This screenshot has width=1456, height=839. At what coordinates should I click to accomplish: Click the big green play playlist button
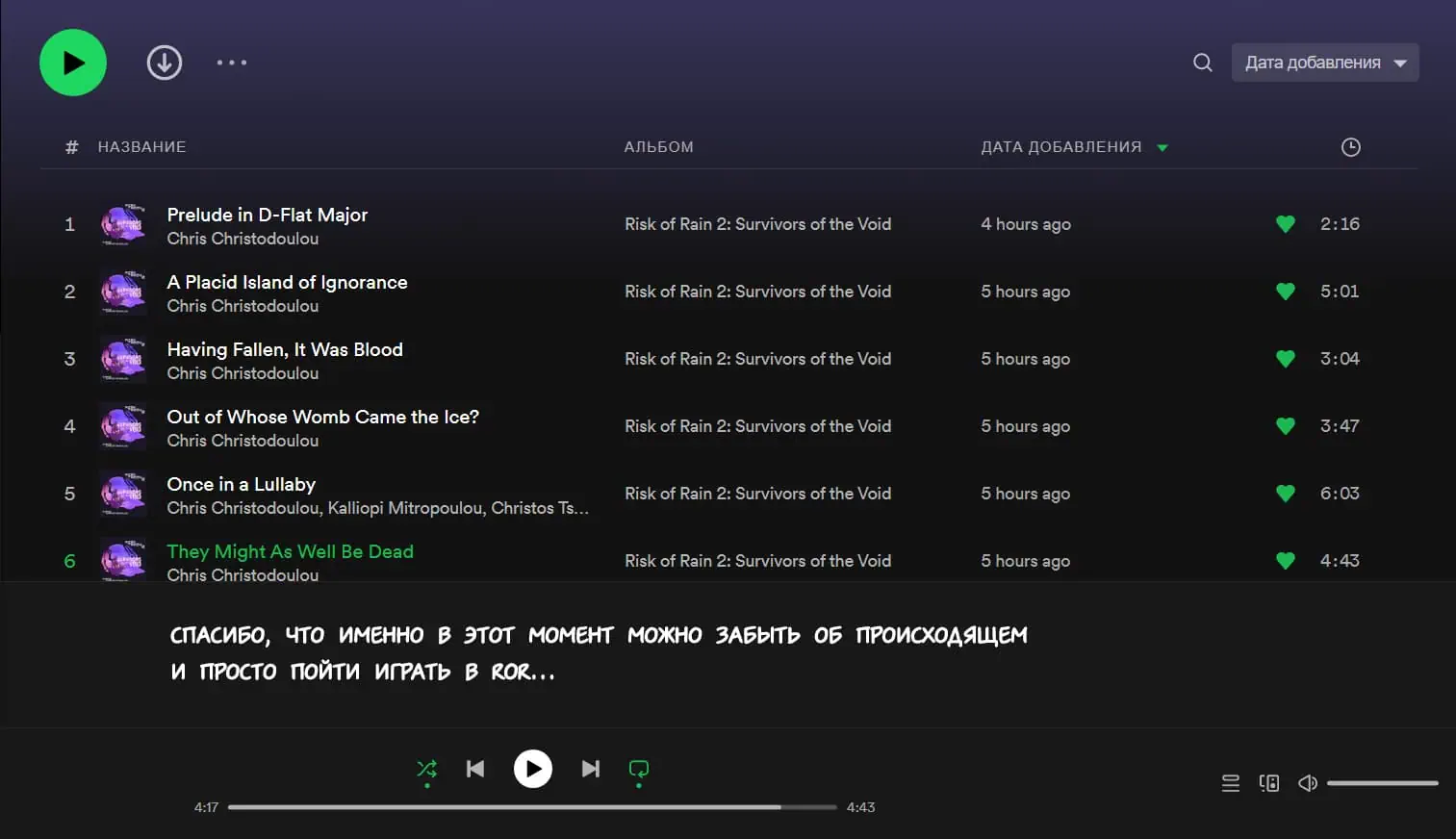click(x=73, y=63)
